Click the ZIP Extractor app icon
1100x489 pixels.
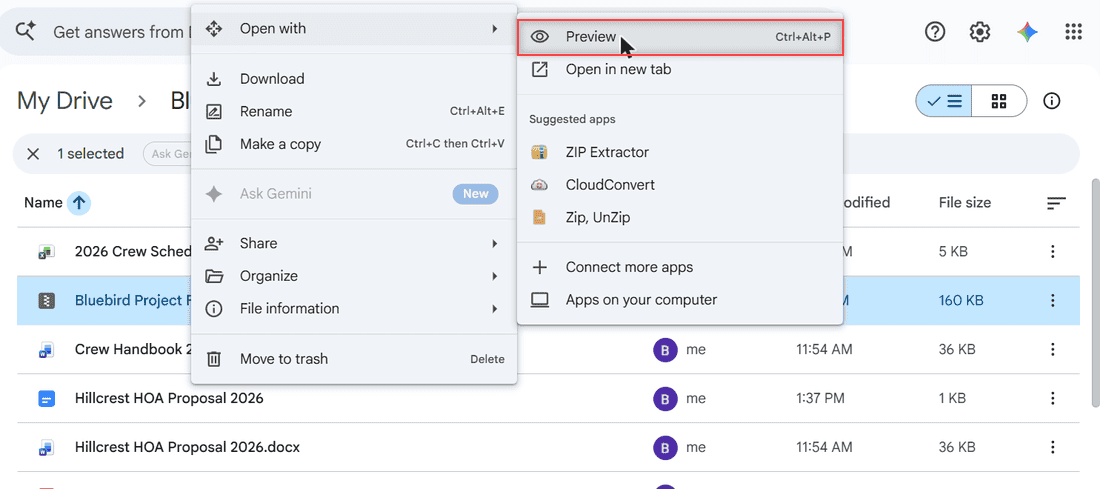click(x=539, y=152)
